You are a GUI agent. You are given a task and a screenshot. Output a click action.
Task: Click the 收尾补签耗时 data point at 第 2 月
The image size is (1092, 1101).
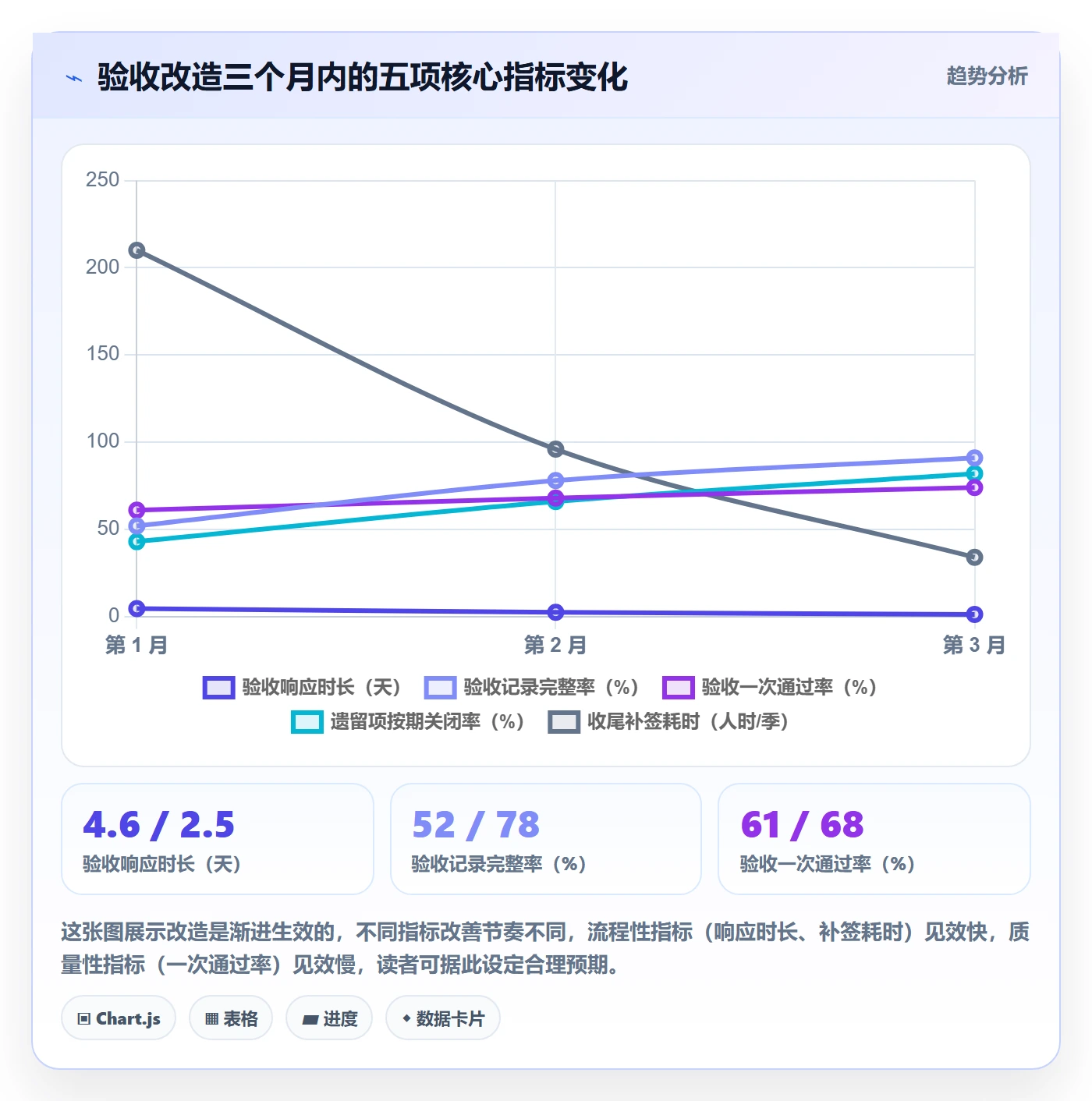(x=555, y=449)
